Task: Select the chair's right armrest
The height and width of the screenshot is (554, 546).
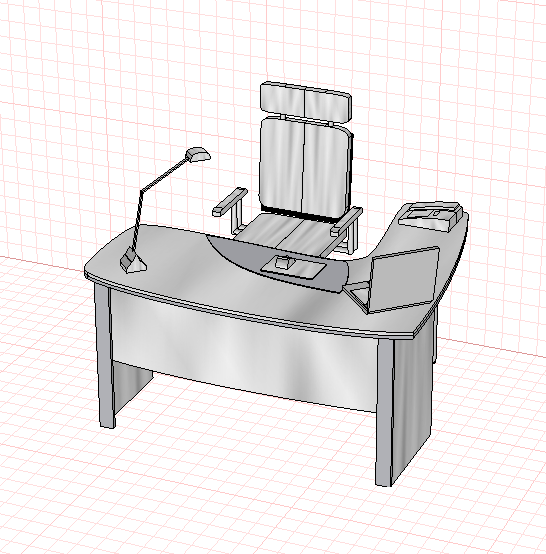Action: click(x=346, y=222)
